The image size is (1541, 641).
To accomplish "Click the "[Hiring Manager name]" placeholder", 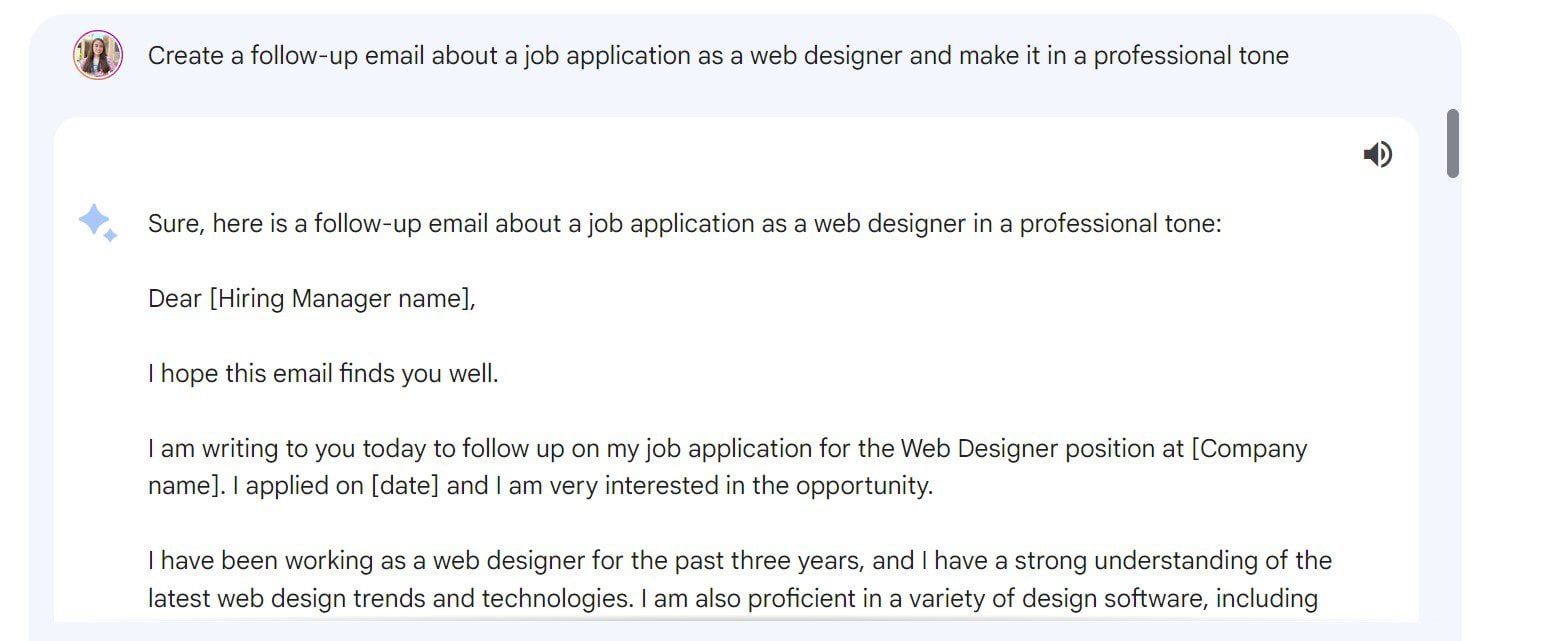I will click(x=341, y=299).
